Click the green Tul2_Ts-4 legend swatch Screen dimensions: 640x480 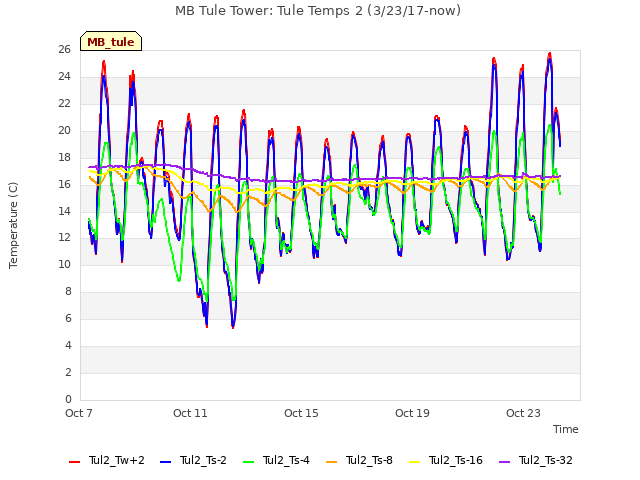pos(249,462)
